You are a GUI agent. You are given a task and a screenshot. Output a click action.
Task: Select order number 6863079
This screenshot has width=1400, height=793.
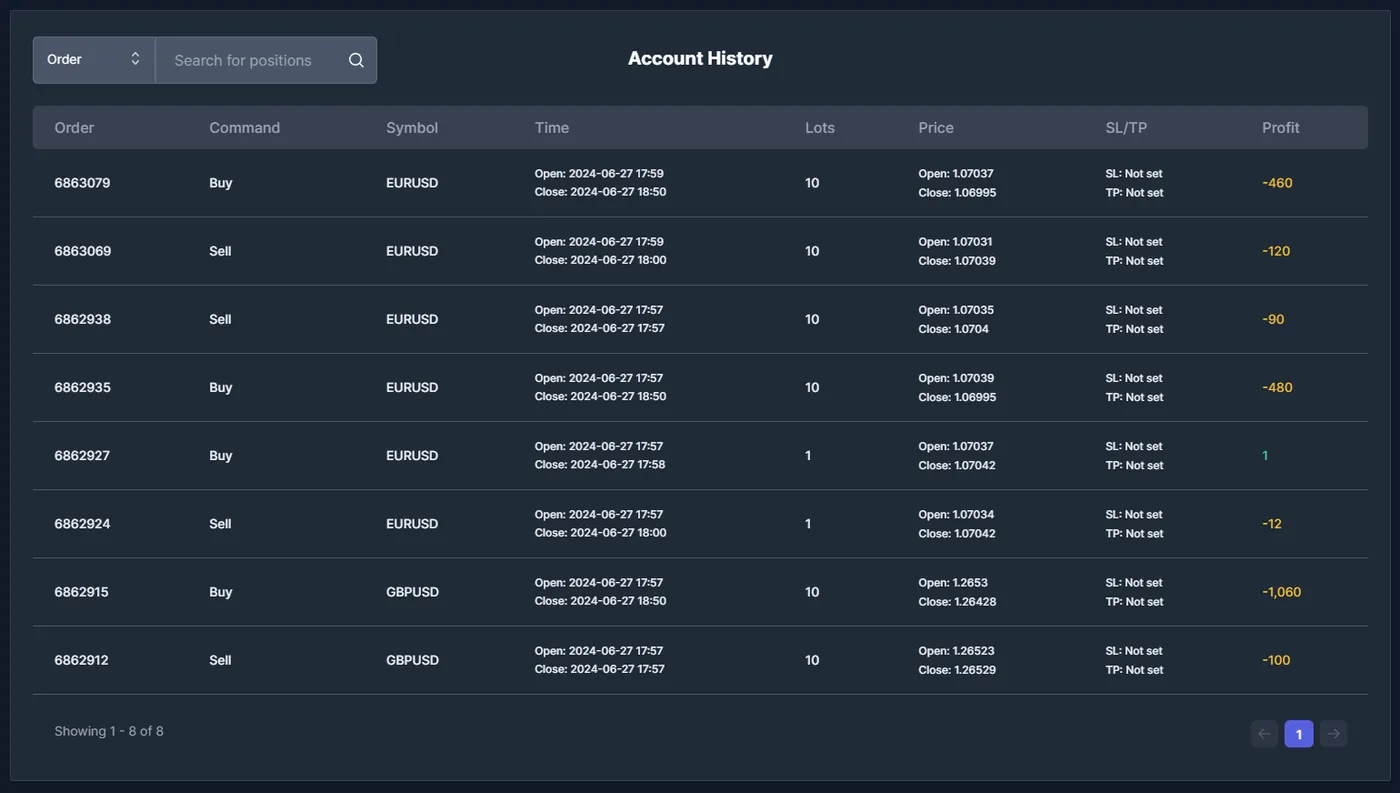coord(82,183)
